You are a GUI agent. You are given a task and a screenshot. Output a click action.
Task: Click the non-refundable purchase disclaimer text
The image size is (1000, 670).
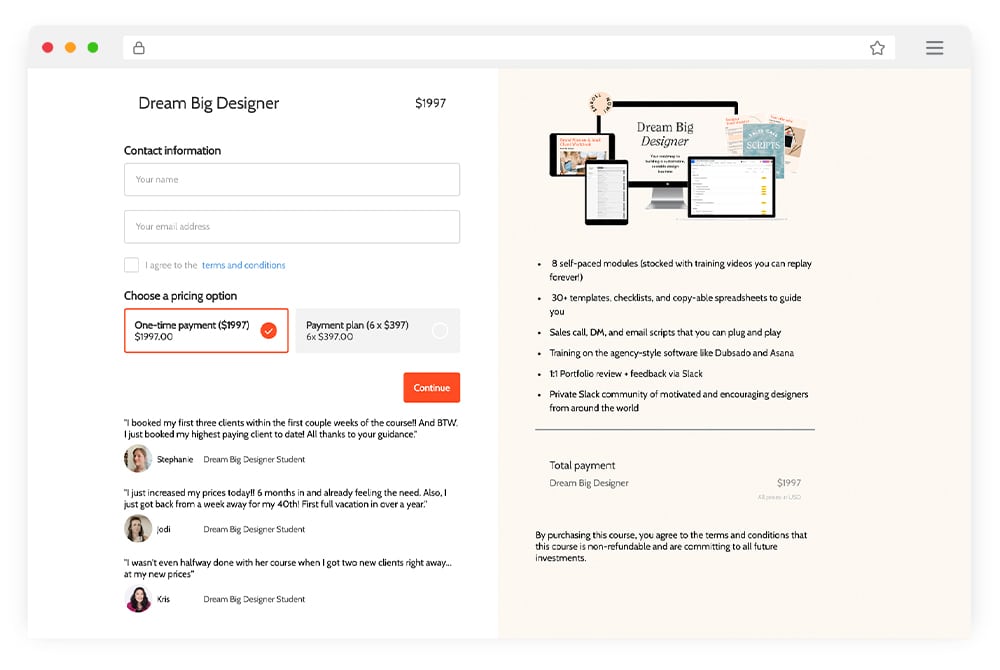tap(671, 546)
